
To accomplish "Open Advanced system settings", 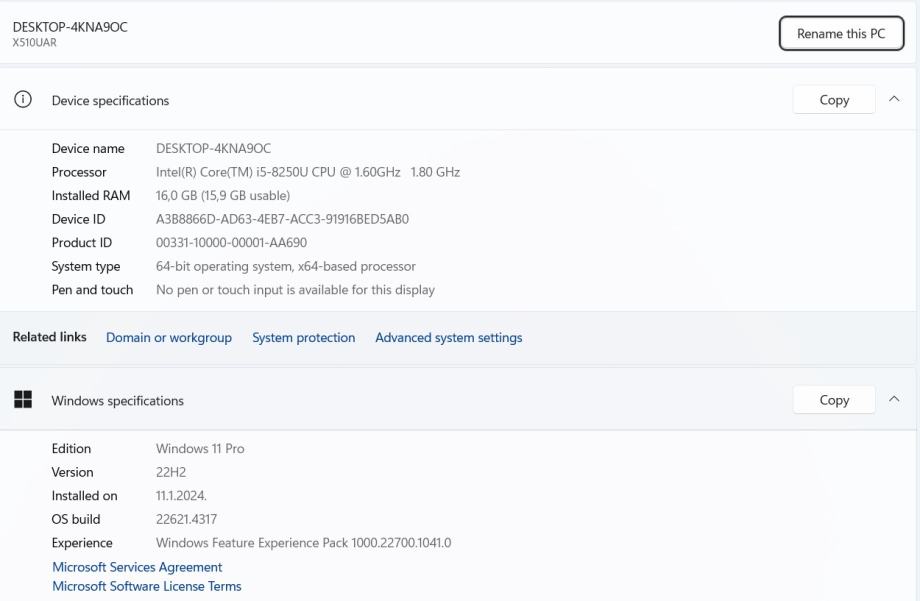I will pyautogui.click(x=448, y=338).
